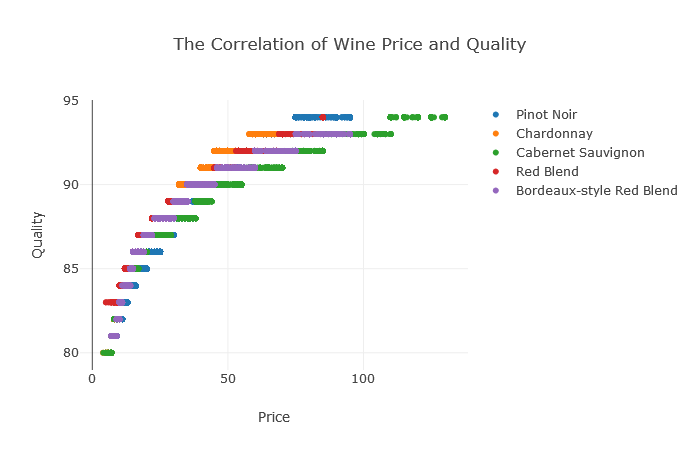700x450 pixels.
Task: Click the 100 tick label on Price axis
Action: pyautogui.click(x=363, y=379)
